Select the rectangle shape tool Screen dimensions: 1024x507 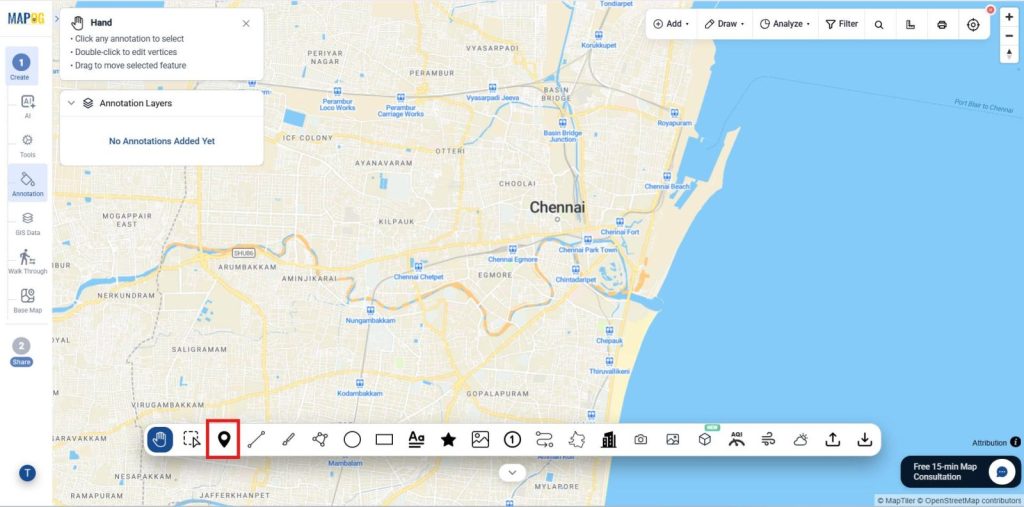[x=384, y=440]
